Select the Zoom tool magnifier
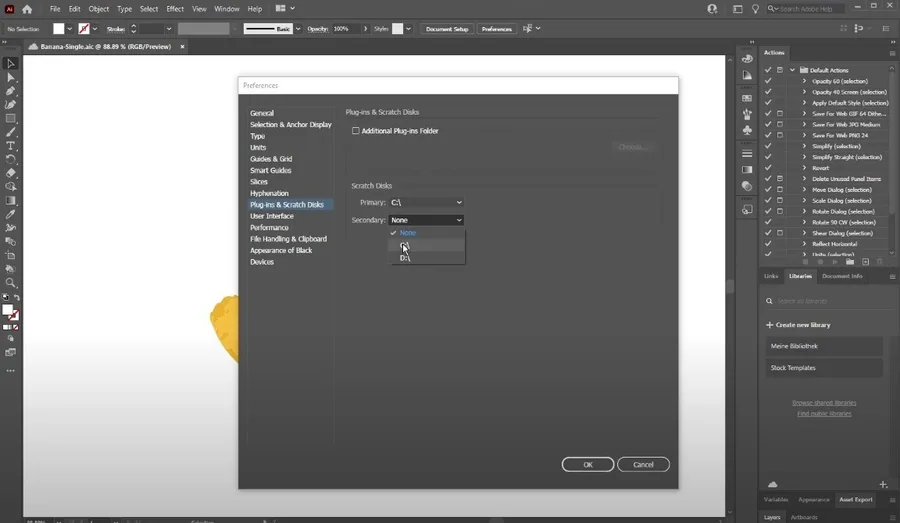The width and height of the screenshot is (900, 523). click(10, 283)
